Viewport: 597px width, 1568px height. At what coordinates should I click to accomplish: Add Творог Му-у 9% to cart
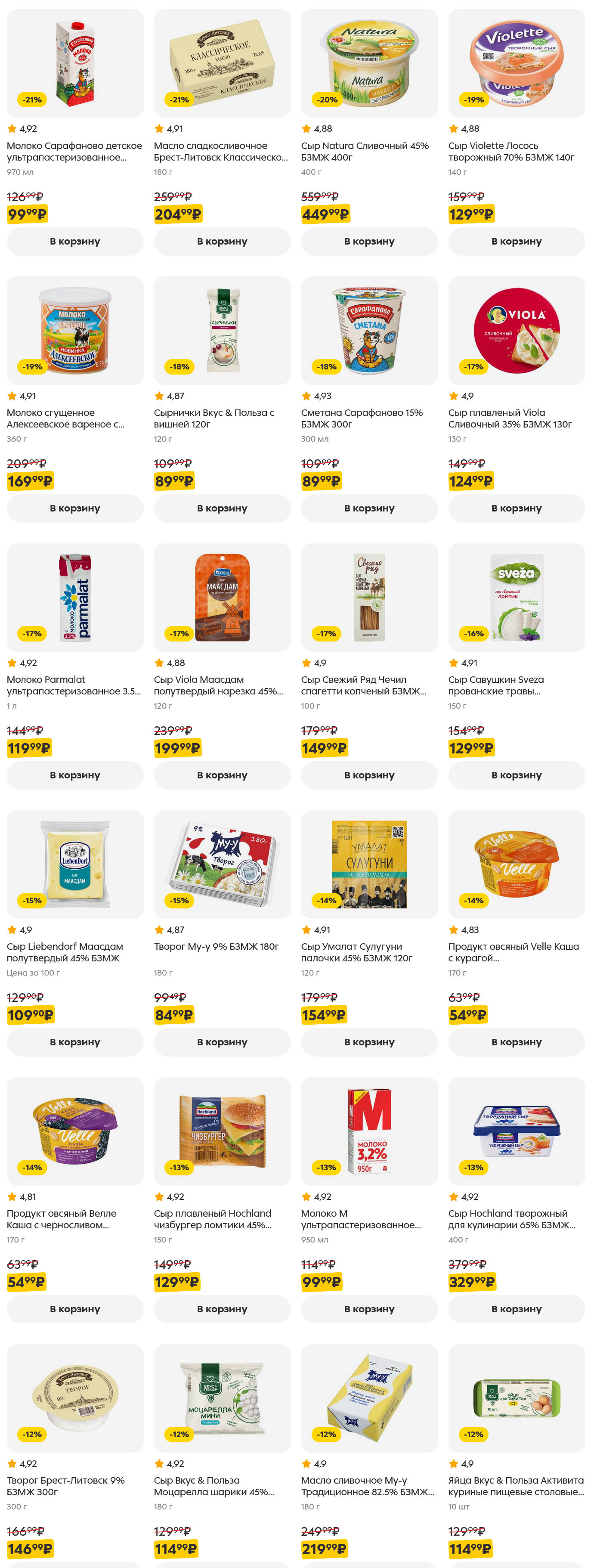coord(222,1041)
